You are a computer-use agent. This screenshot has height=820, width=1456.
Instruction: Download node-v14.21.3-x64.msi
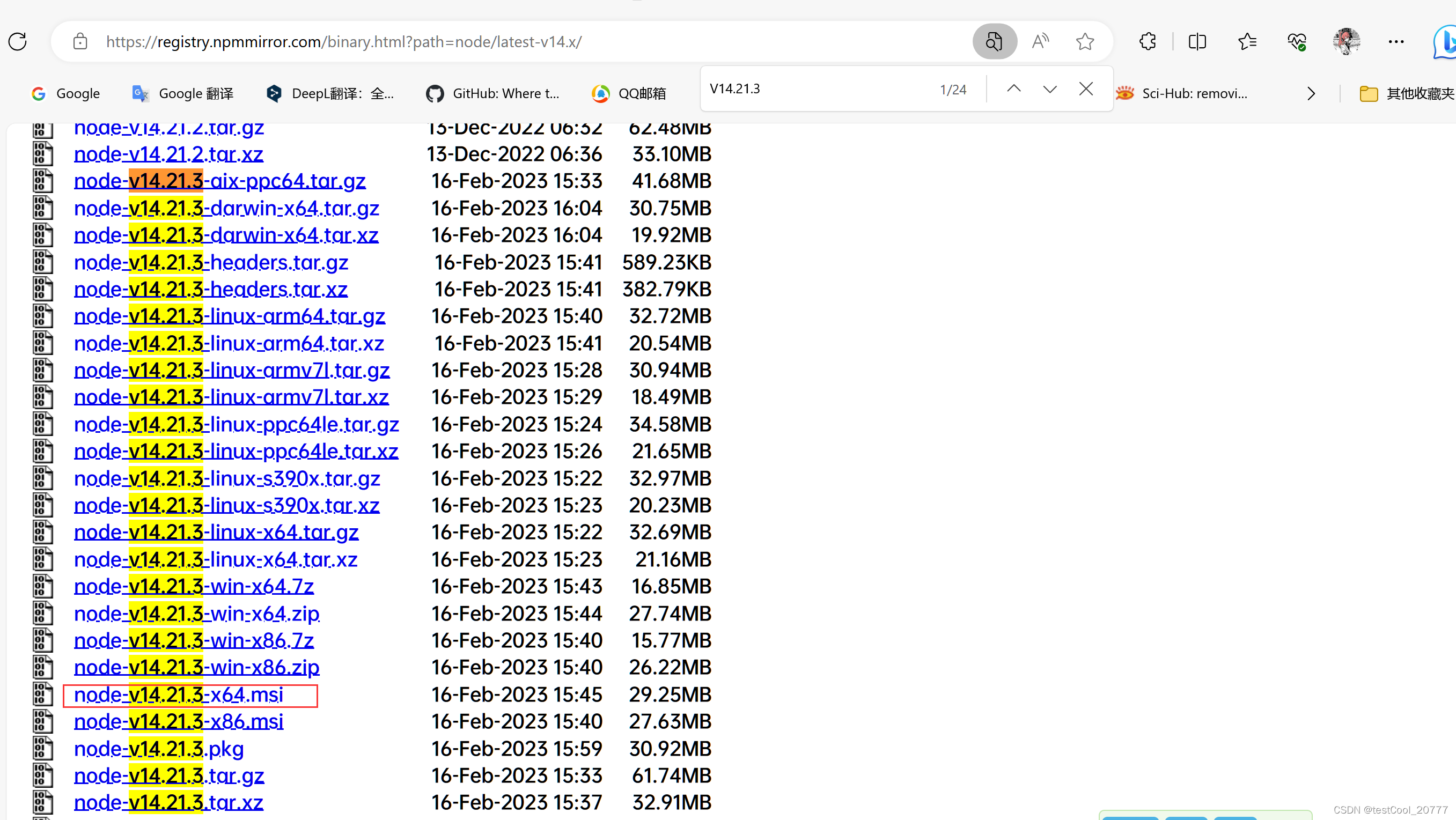179,695
